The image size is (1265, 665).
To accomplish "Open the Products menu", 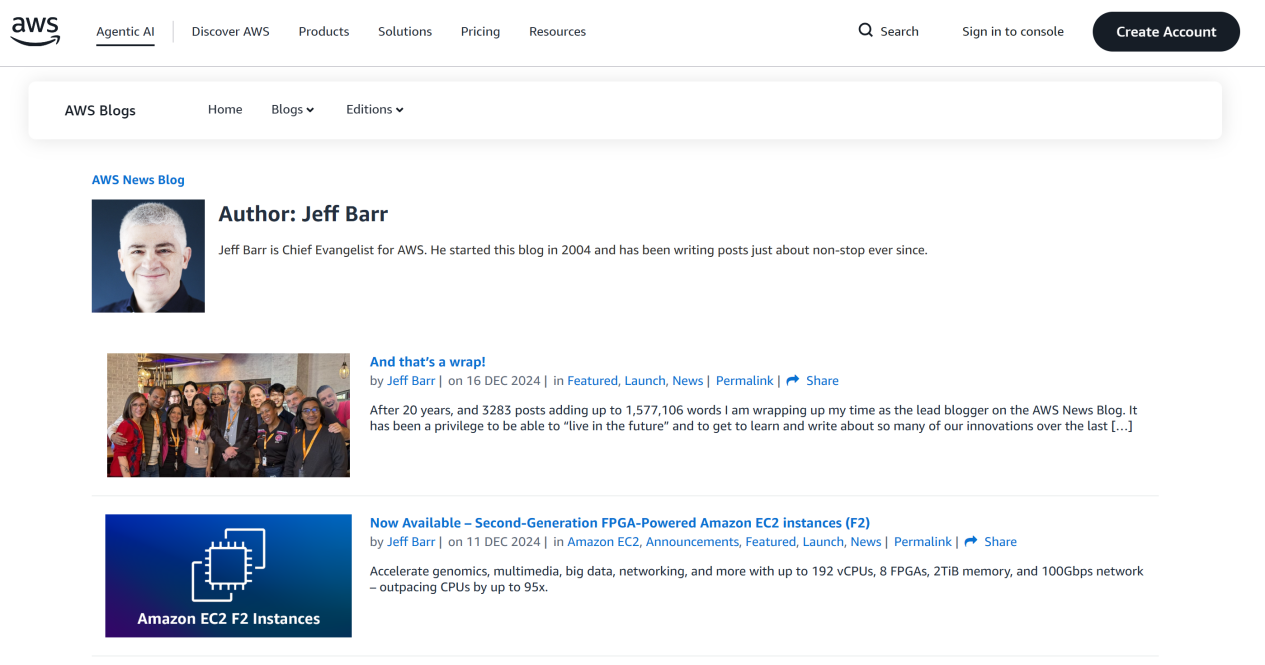I will [x=324, y=32].
